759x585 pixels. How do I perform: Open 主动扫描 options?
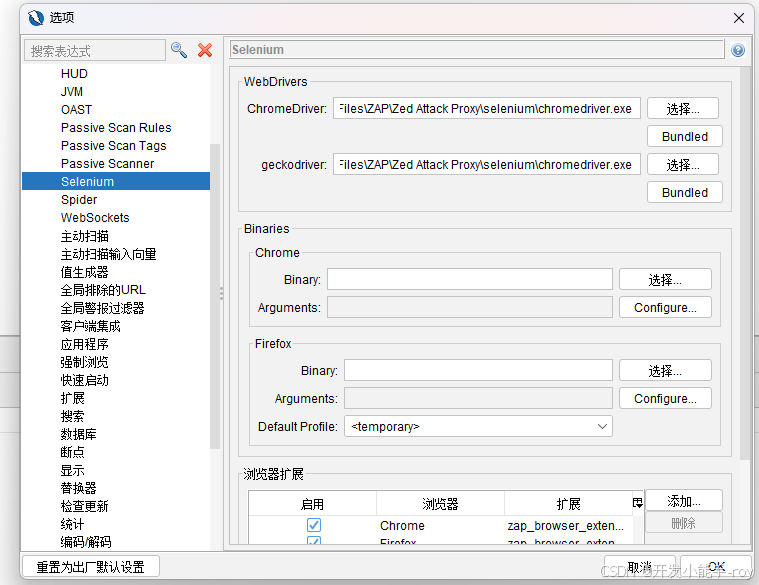85,236
